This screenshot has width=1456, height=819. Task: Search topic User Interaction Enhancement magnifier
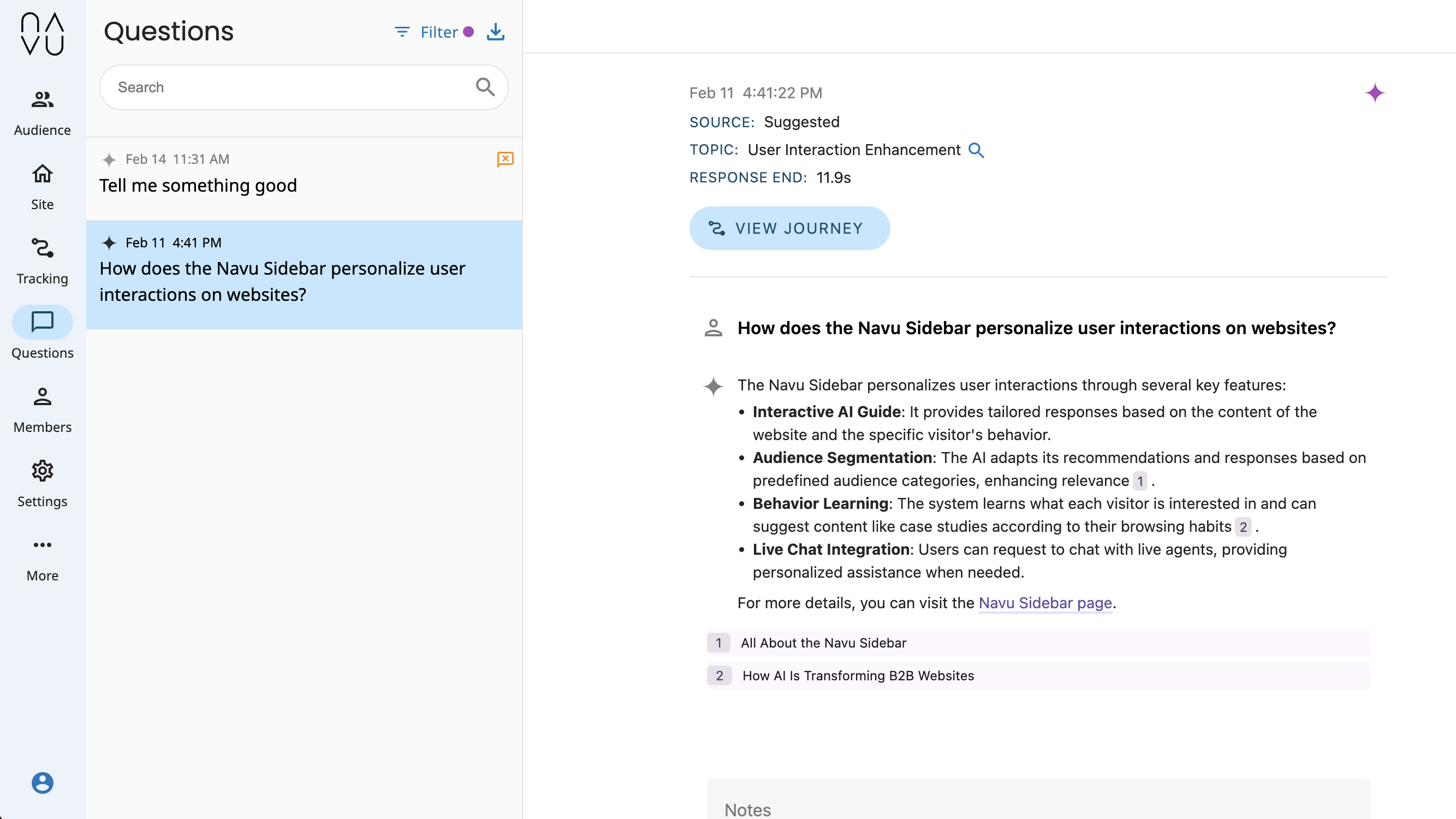[976, 150]
